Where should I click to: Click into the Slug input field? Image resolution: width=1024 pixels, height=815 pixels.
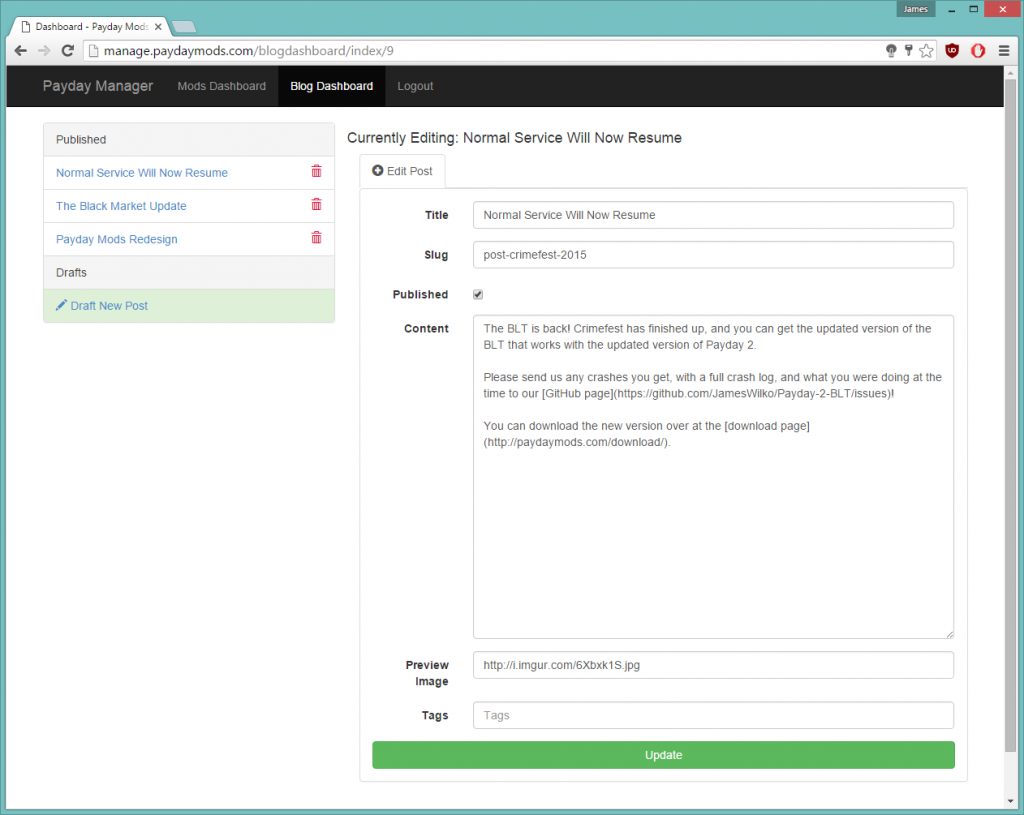pyautogui.click(x=713, y=255)
